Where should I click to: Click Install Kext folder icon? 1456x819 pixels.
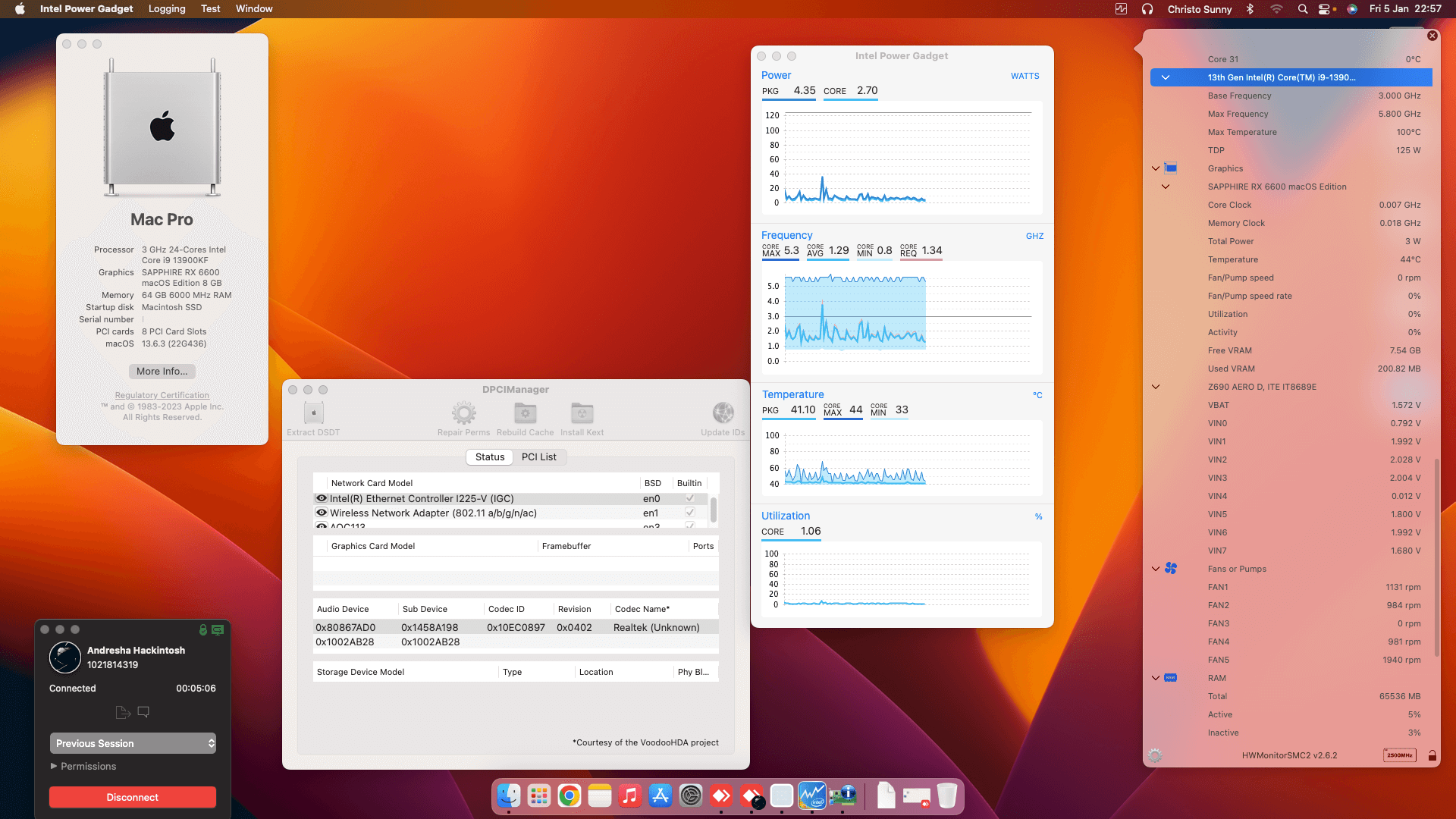(x=582, y=413)
